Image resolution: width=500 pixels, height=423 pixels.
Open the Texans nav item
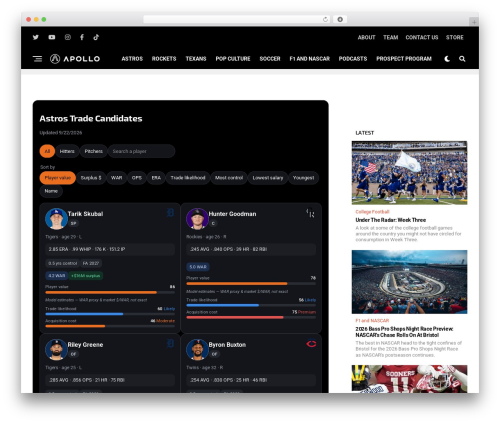point(196,59)
